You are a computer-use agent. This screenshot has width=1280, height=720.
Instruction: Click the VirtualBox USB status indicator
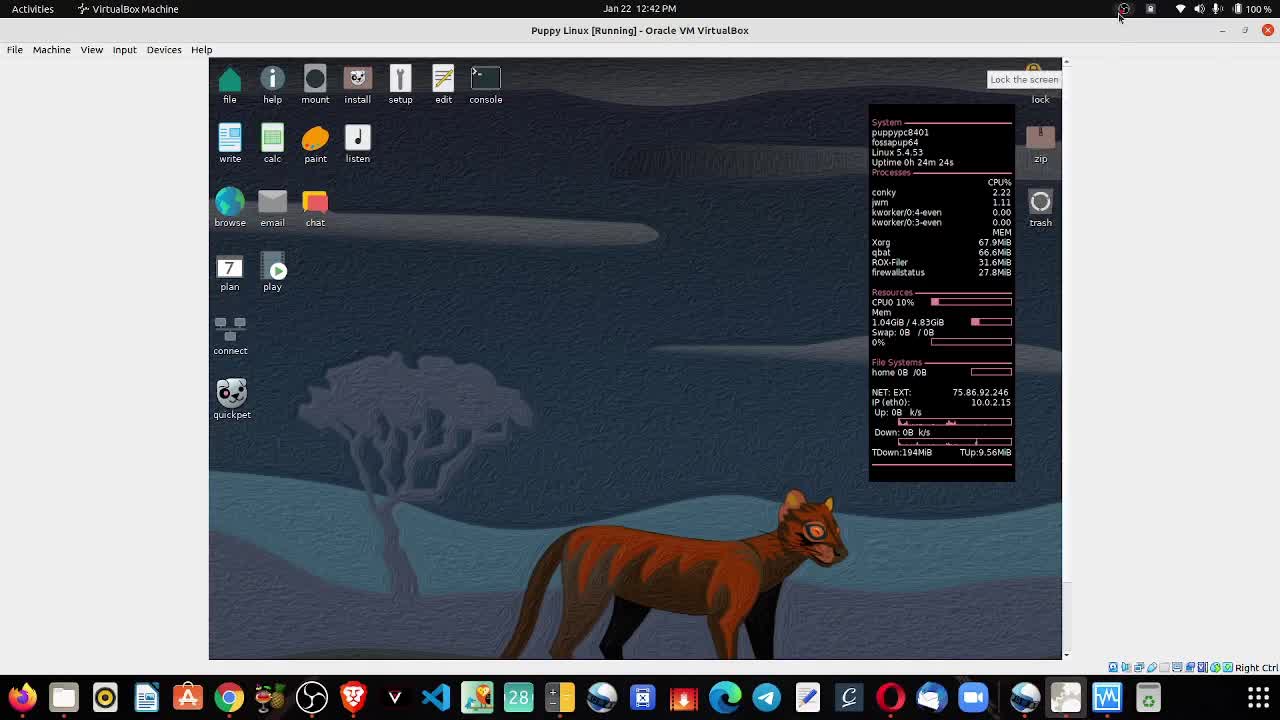coord(1152,668)
